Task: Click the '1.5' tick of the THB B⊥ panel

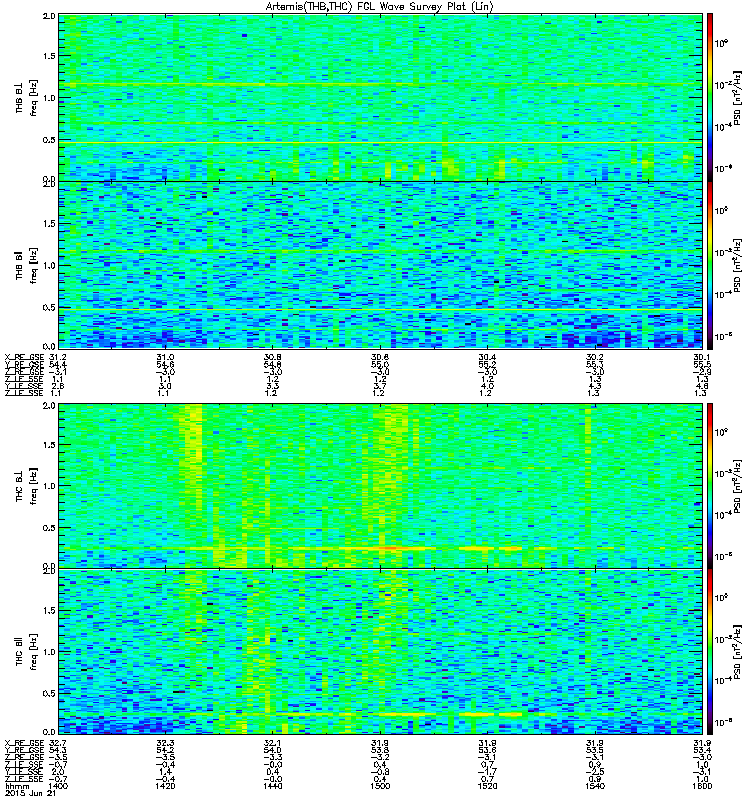Action: 49,56
